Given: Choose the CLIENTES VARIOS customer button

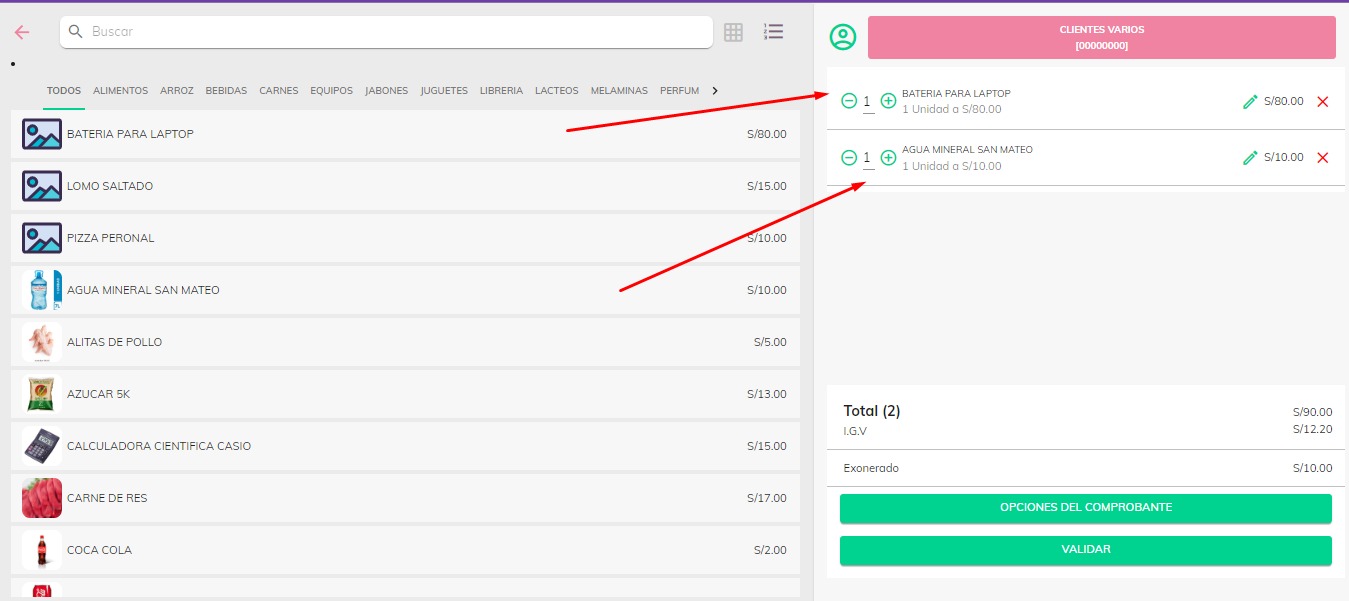Looking at the screenshot, I should (1101, 37).
